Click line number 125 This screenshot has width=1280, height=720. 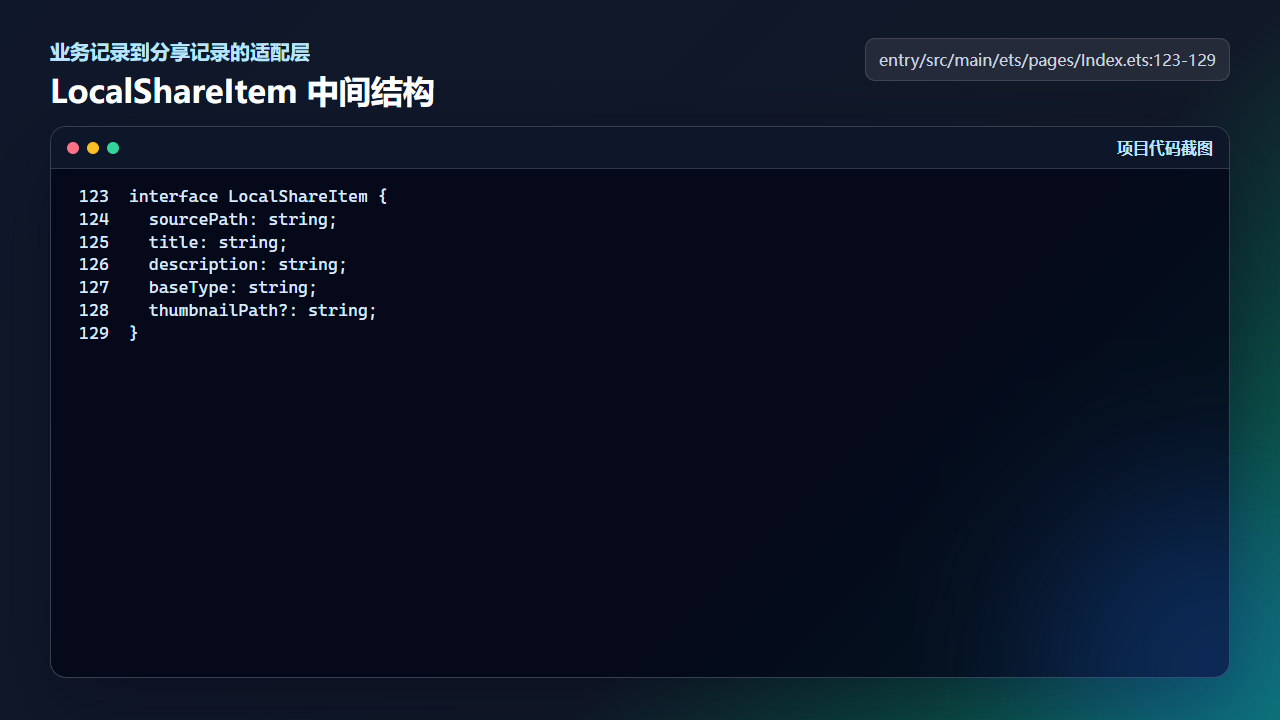[x=94, y=242]
